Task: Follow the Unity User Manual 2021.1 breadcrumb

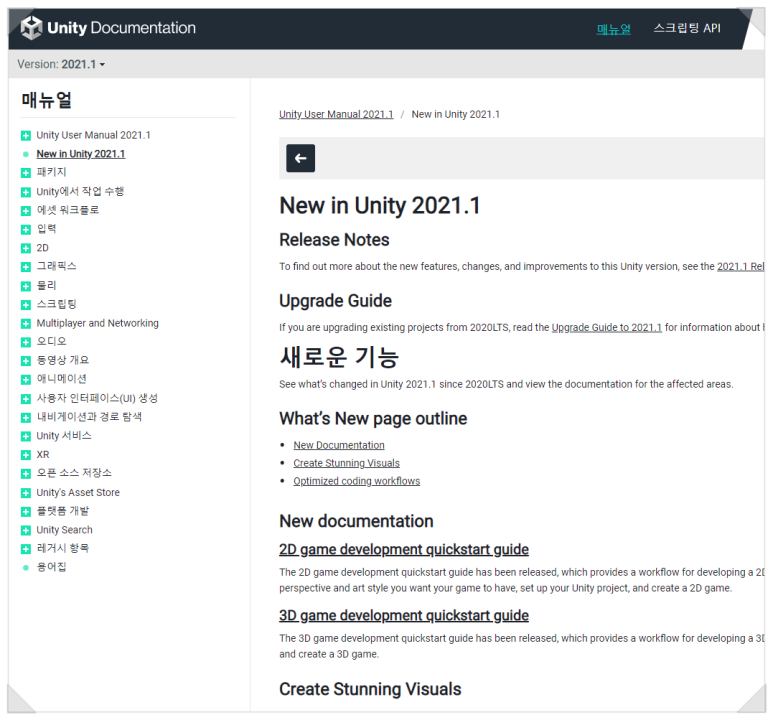Action: (x=336, y=114)
